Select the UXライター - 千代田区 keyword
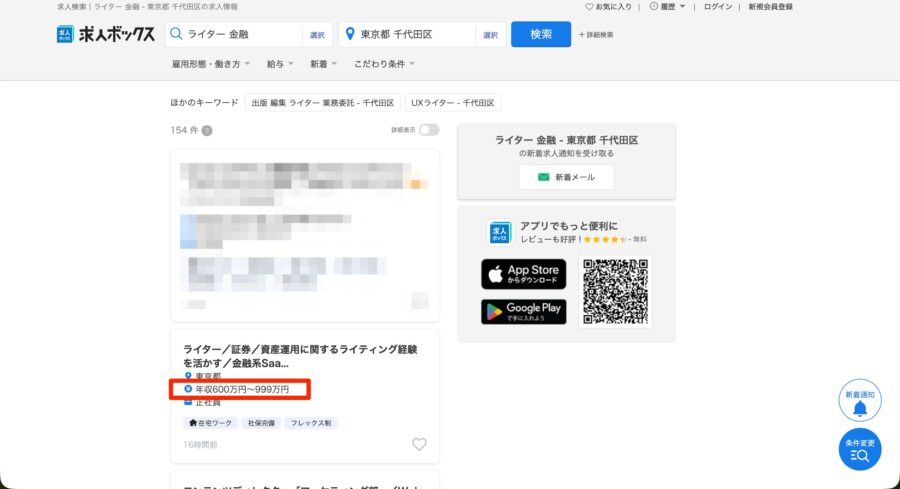 coord(453,102)
